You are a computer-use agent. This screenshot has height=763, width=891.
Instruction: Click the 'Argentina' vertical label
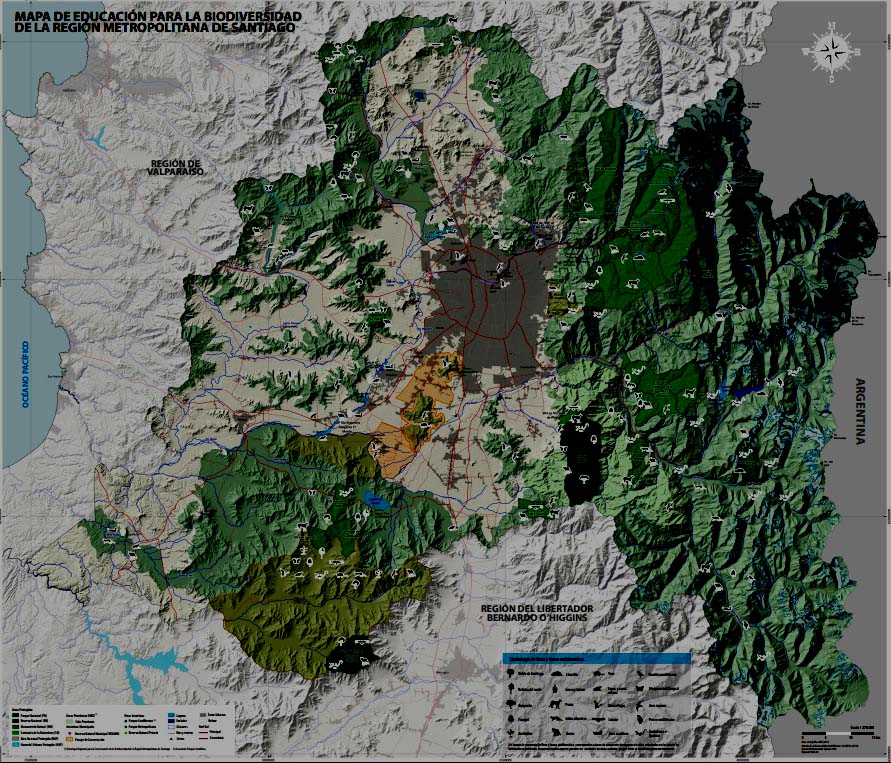858,410
